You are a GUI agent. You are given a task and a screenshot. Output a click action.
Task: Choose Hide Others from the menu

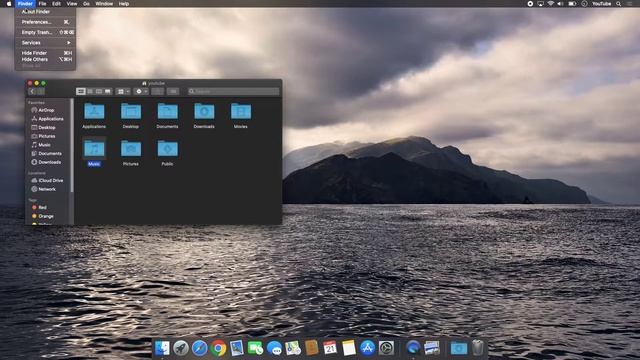tap(45, 60)
